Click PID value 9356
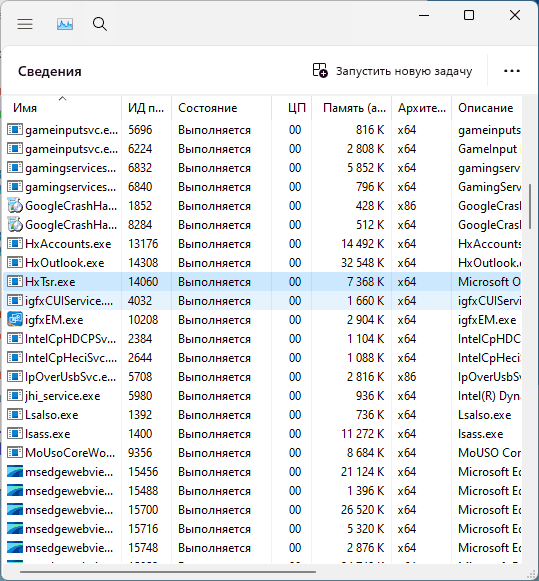 [140, 453]
